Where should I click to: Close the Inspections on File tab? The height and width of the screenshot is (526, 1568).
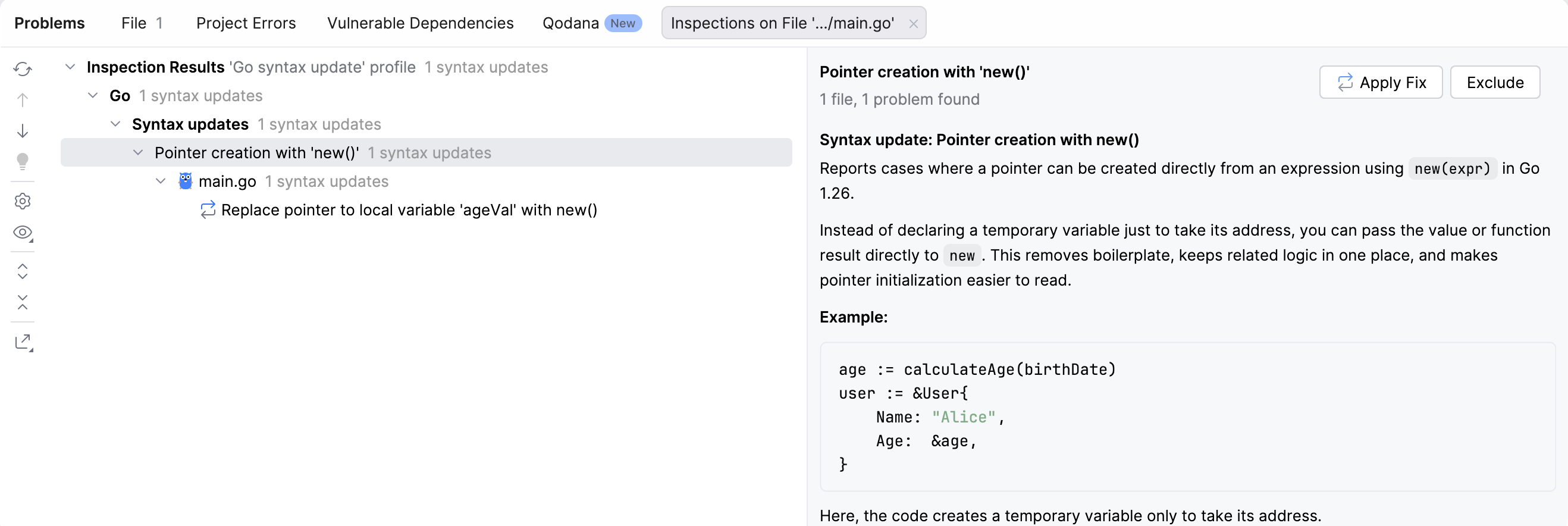913,24
